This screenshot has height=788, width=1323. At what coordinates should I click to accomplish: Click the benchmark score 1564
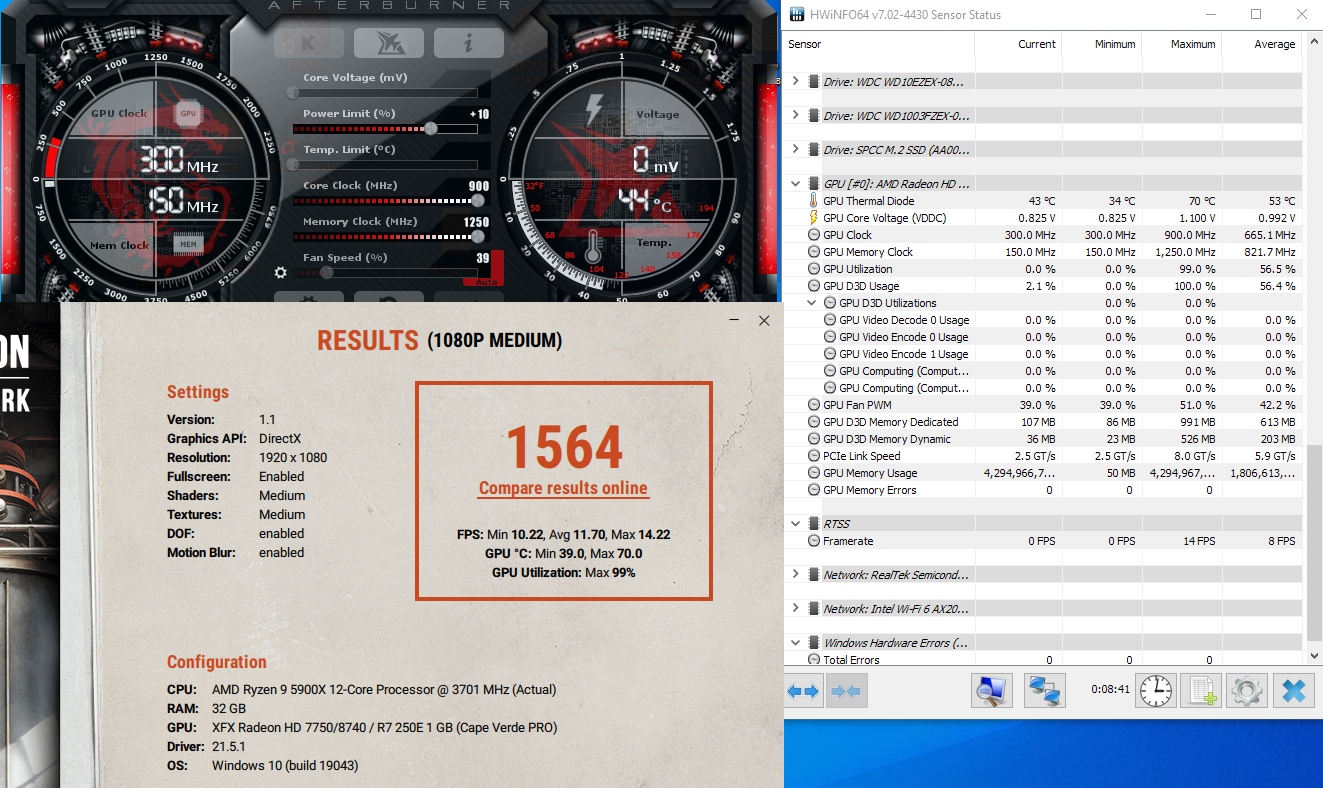tap(564, 446)
